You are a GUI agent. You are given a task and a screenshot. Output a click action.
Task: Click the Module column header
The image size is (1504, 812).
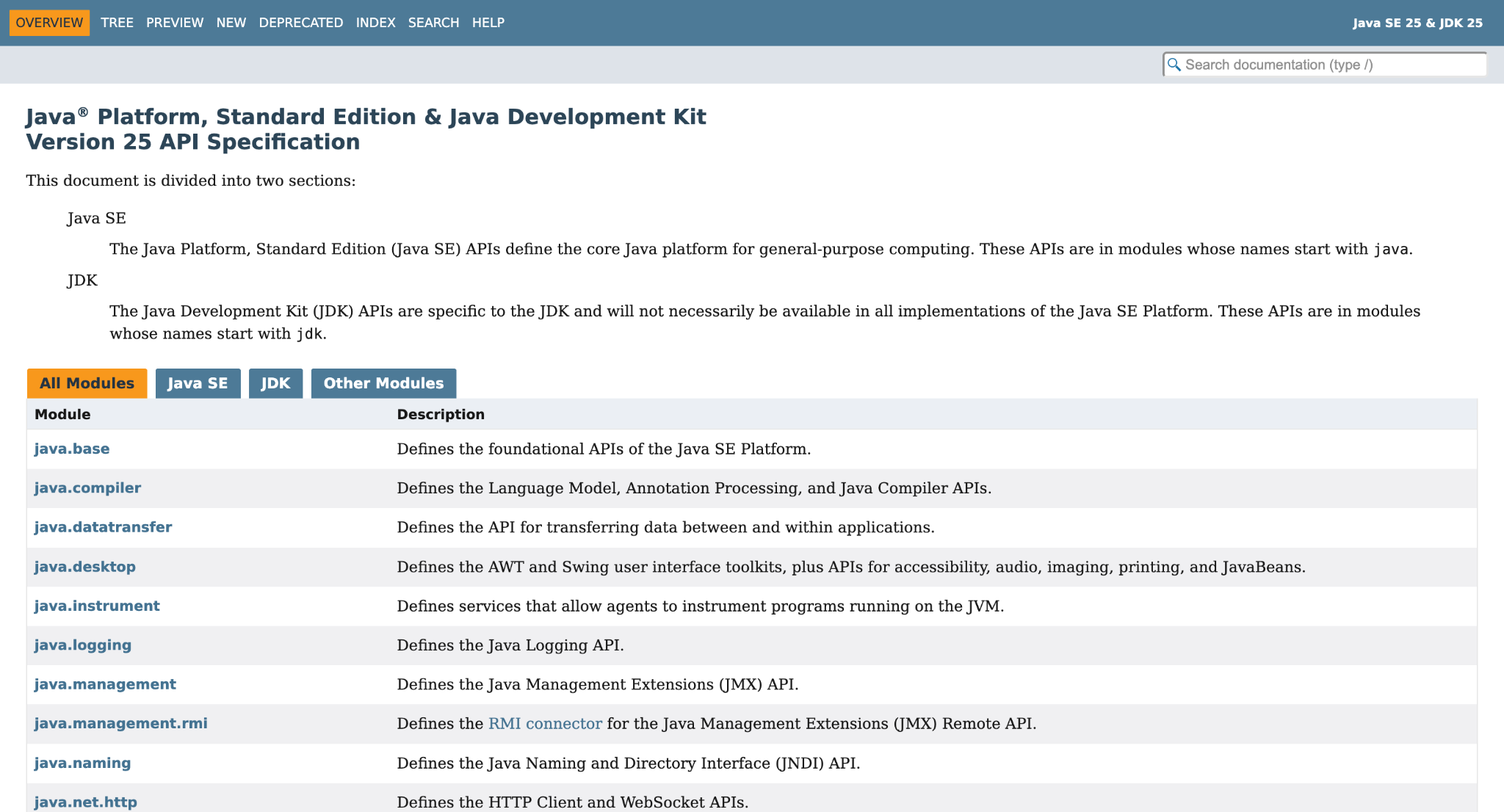pyautogui.click(x=62, y=414)
